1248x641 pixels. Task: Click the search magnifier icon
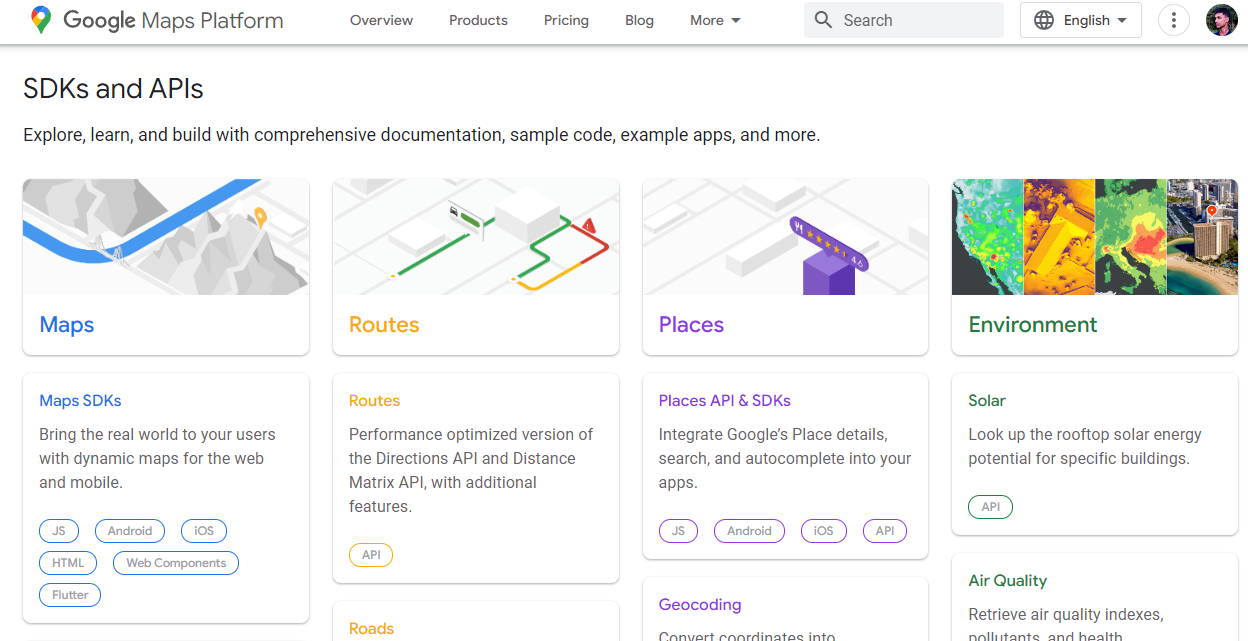click(823, 20)
